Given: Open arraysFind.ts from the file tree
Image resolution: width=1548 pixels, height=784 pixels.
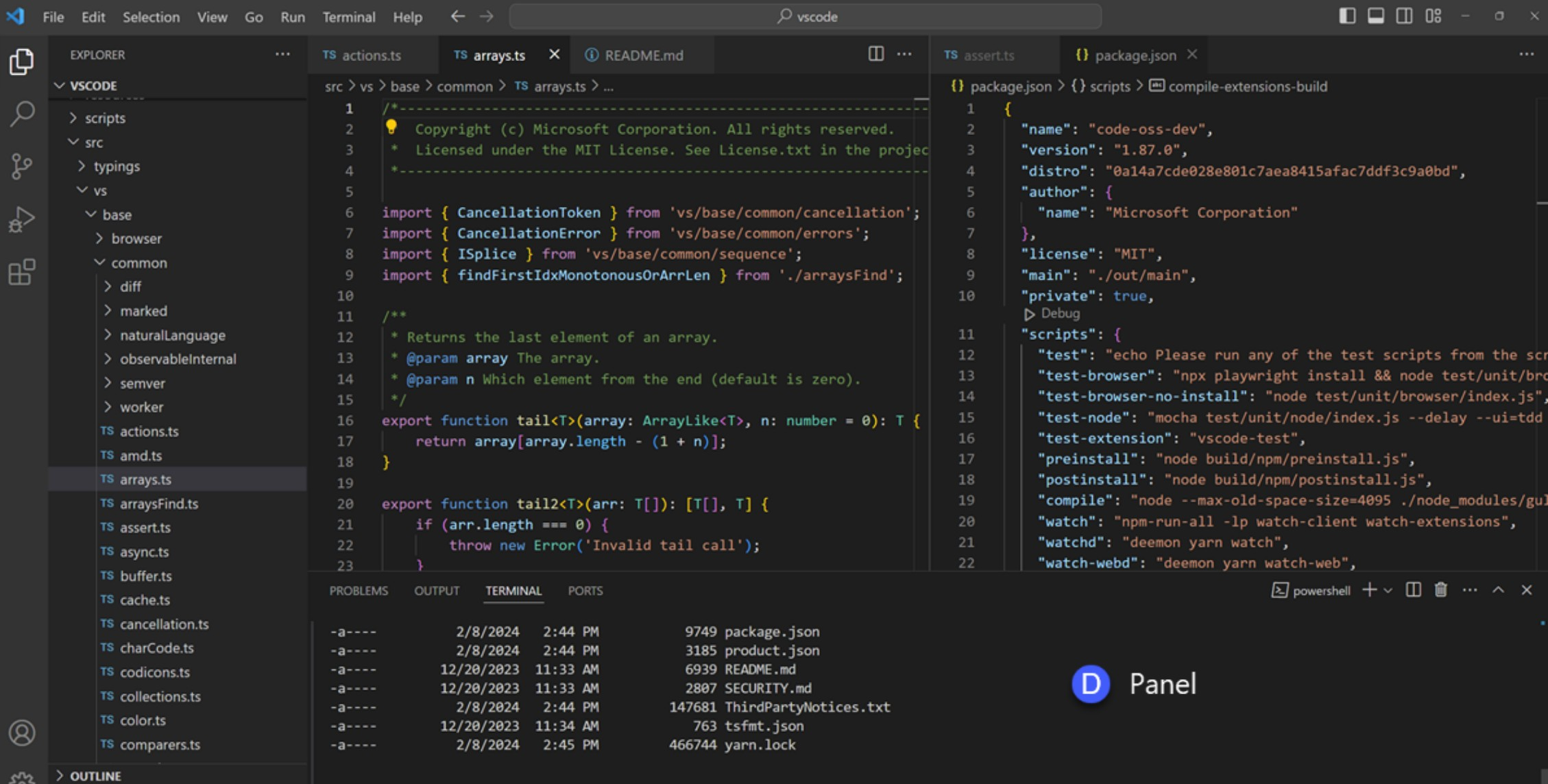Looking at the screenshot, I should (177, 504).
